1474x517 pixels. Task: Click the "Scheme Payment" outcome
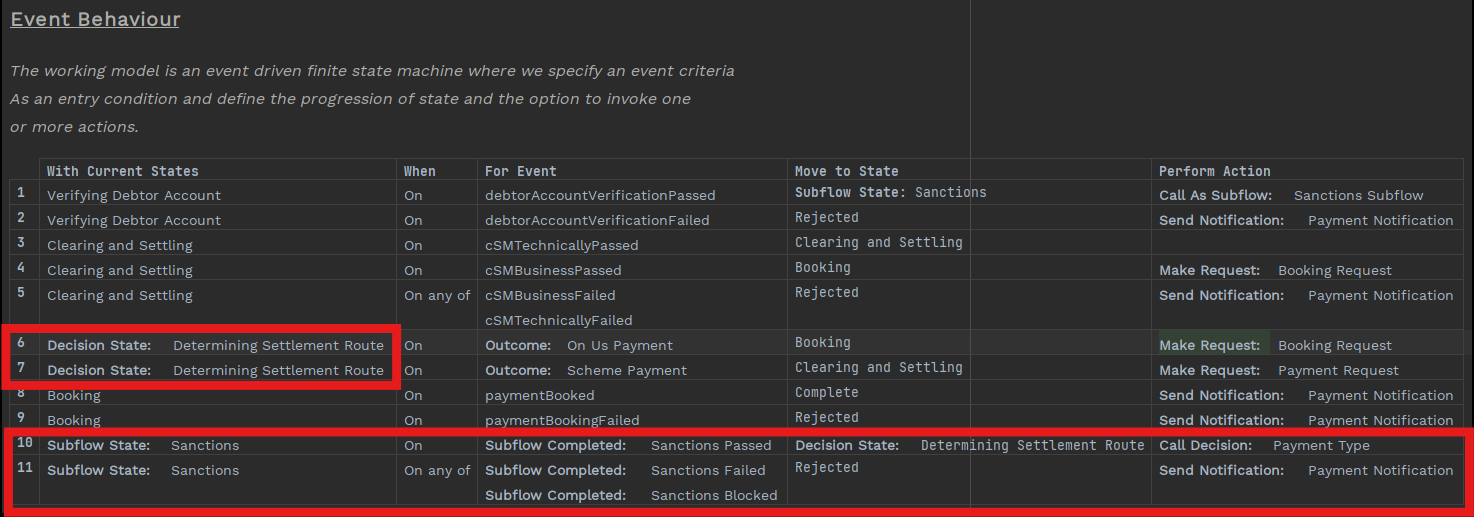[626, 370]
